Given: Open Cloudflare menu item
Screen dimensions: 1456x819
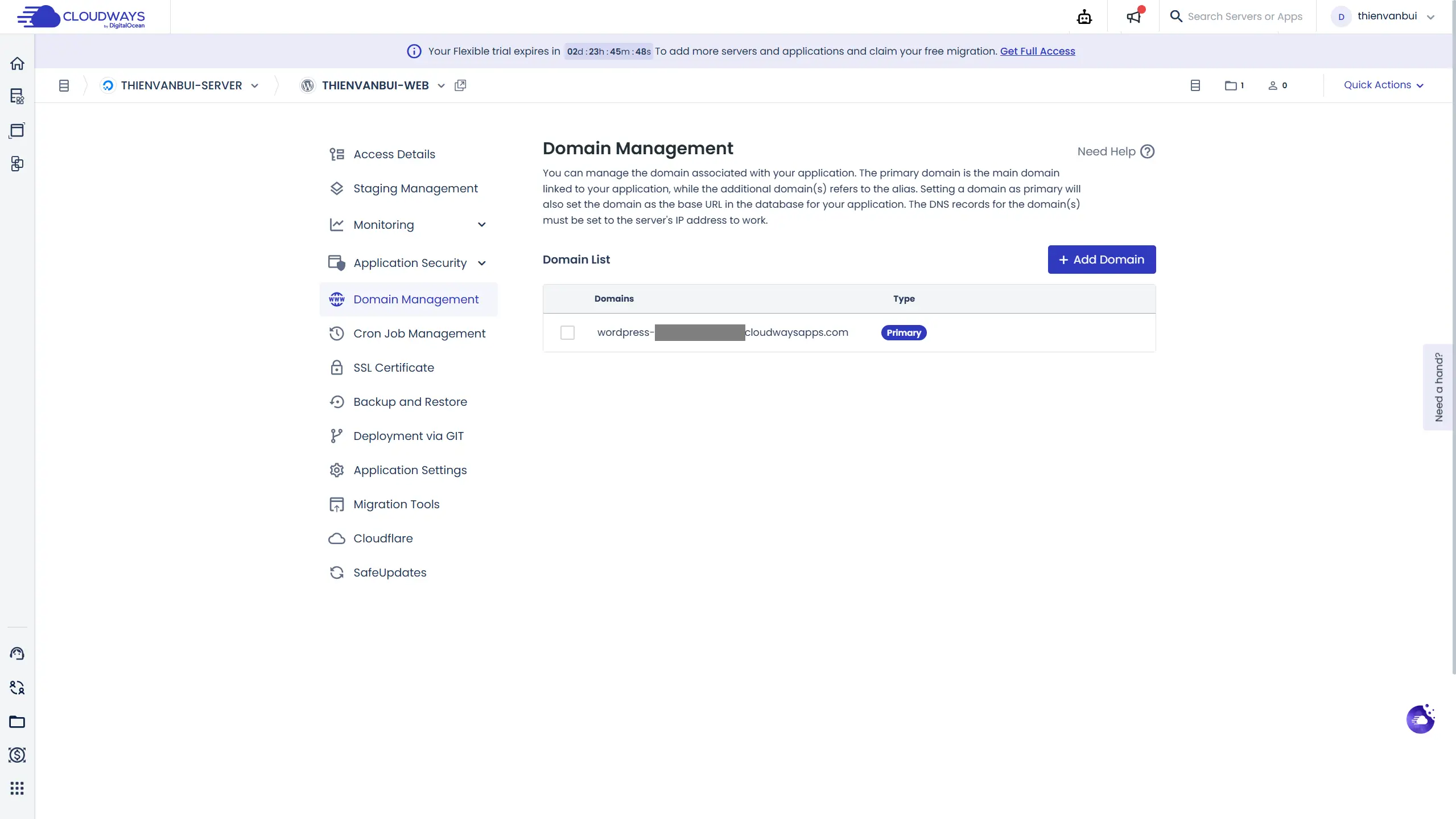Looking at the screenshot, I should tap(409, 538).
